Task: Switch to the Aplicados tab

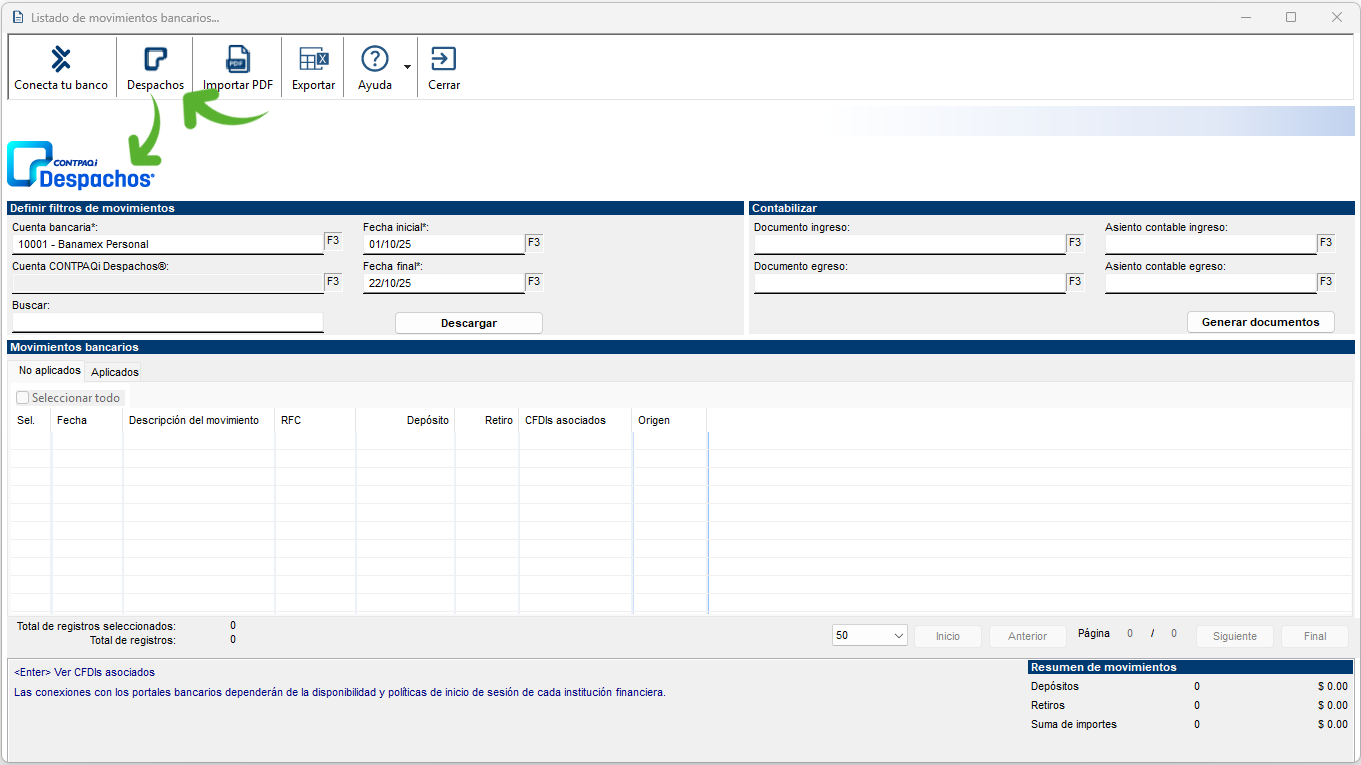Action: point(114,372)
